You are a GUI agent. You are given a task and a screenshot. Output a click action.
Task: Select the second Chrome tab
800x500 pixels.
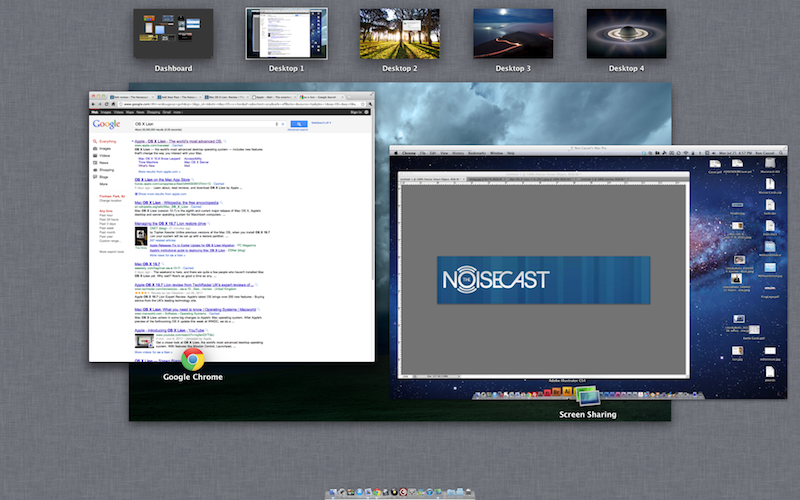click(179, 97)
